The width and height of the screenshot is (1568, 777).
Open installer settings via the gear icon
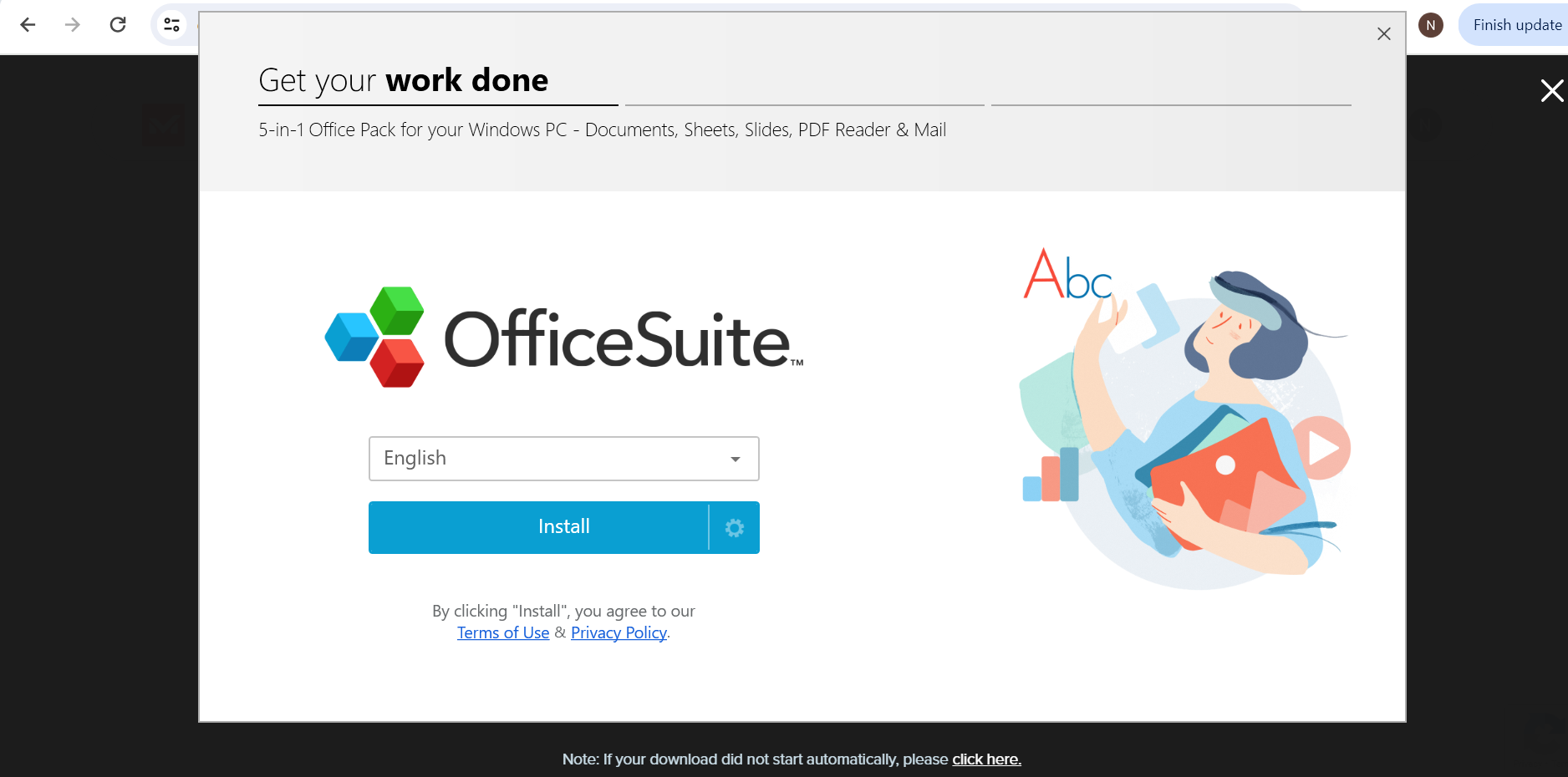point(734,527)
